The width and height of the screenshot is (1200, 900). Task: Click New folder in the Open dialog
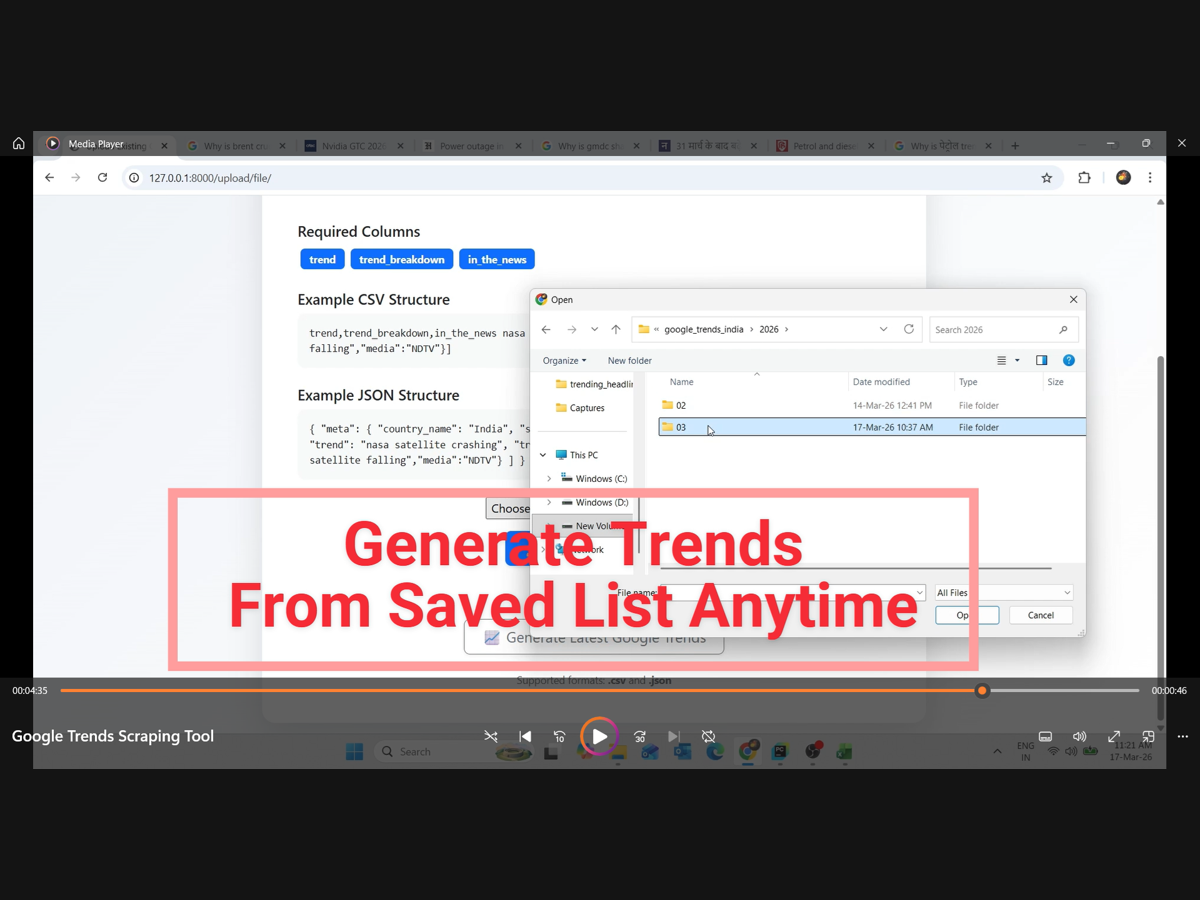pyautogui.click(x=629, y=361)
